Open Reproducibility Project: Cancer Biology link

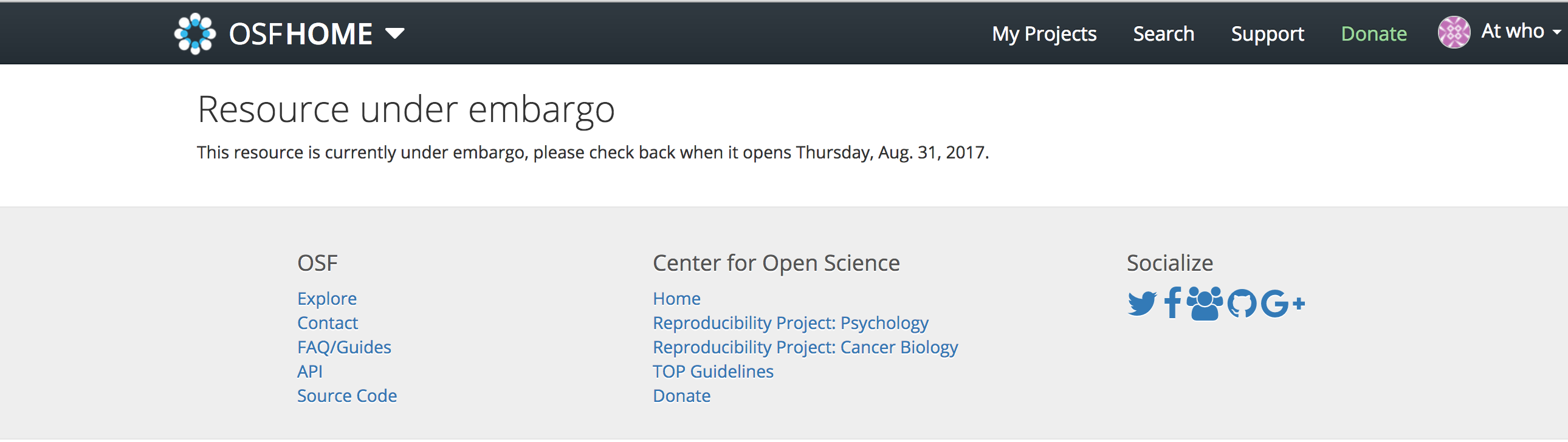pyautogui.click(x=805, y=347)
